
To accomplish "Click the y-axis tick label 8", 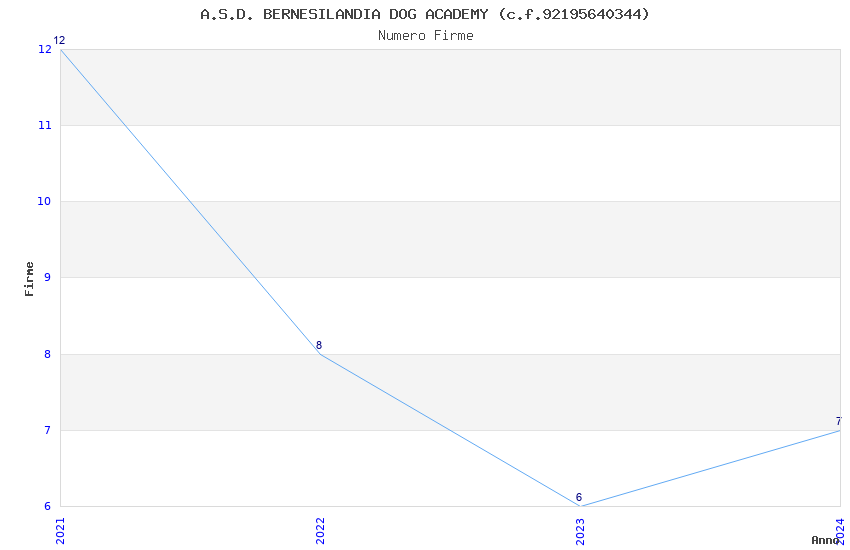I will click(48, 354).
